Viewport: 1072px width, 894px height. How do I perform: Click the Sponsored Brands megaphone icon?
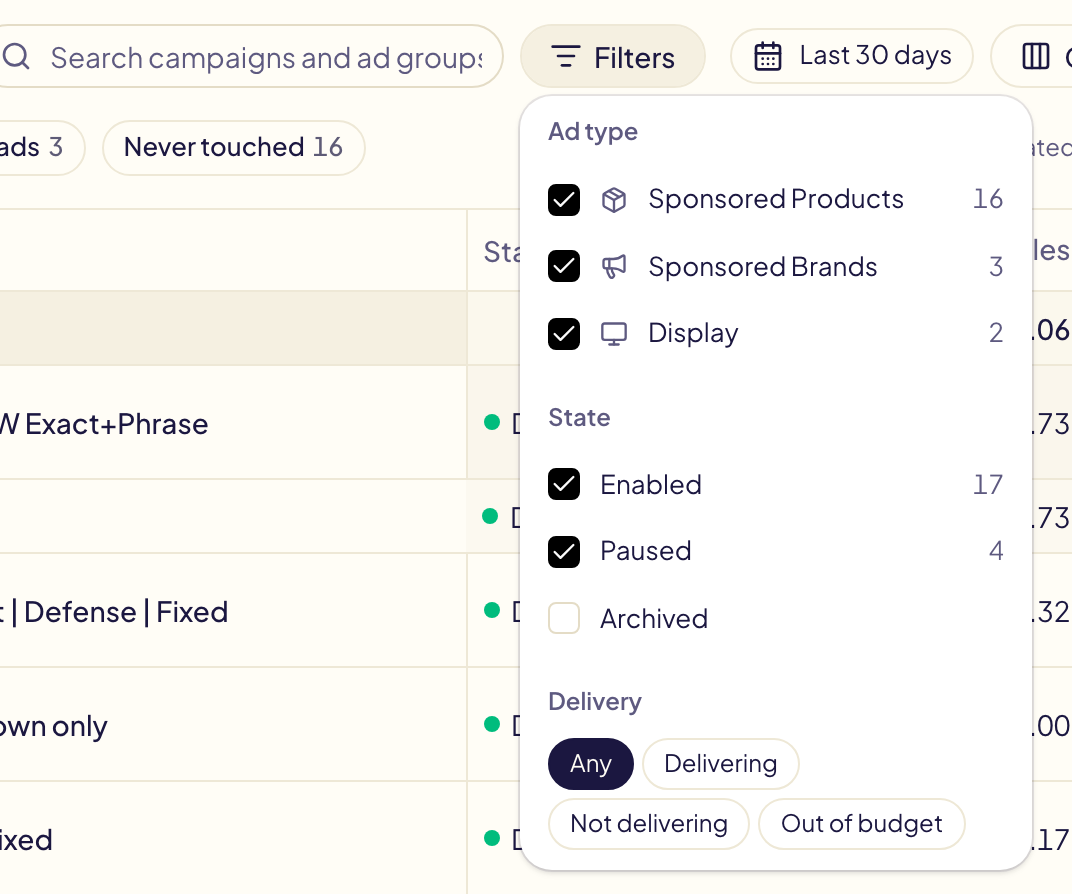613,267
